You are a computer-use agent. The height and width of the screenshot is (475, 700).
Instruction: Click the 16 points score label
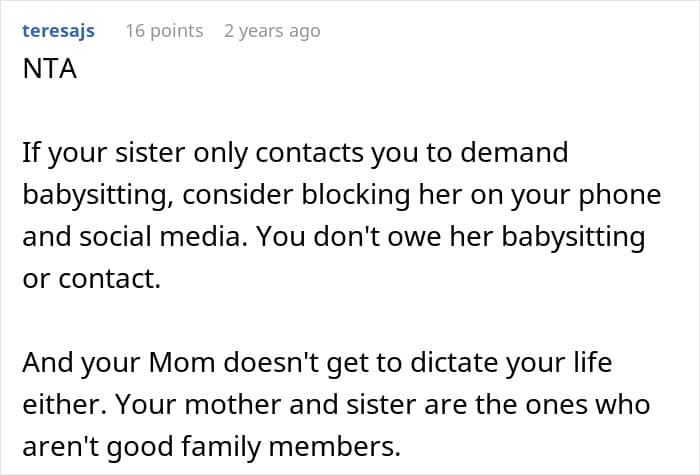164,31
